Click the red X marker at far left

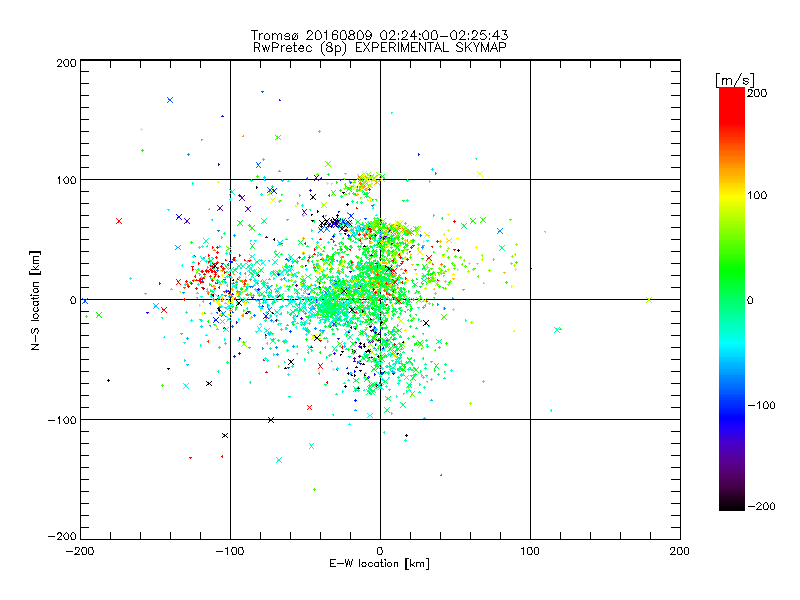[x=119, y=221]
